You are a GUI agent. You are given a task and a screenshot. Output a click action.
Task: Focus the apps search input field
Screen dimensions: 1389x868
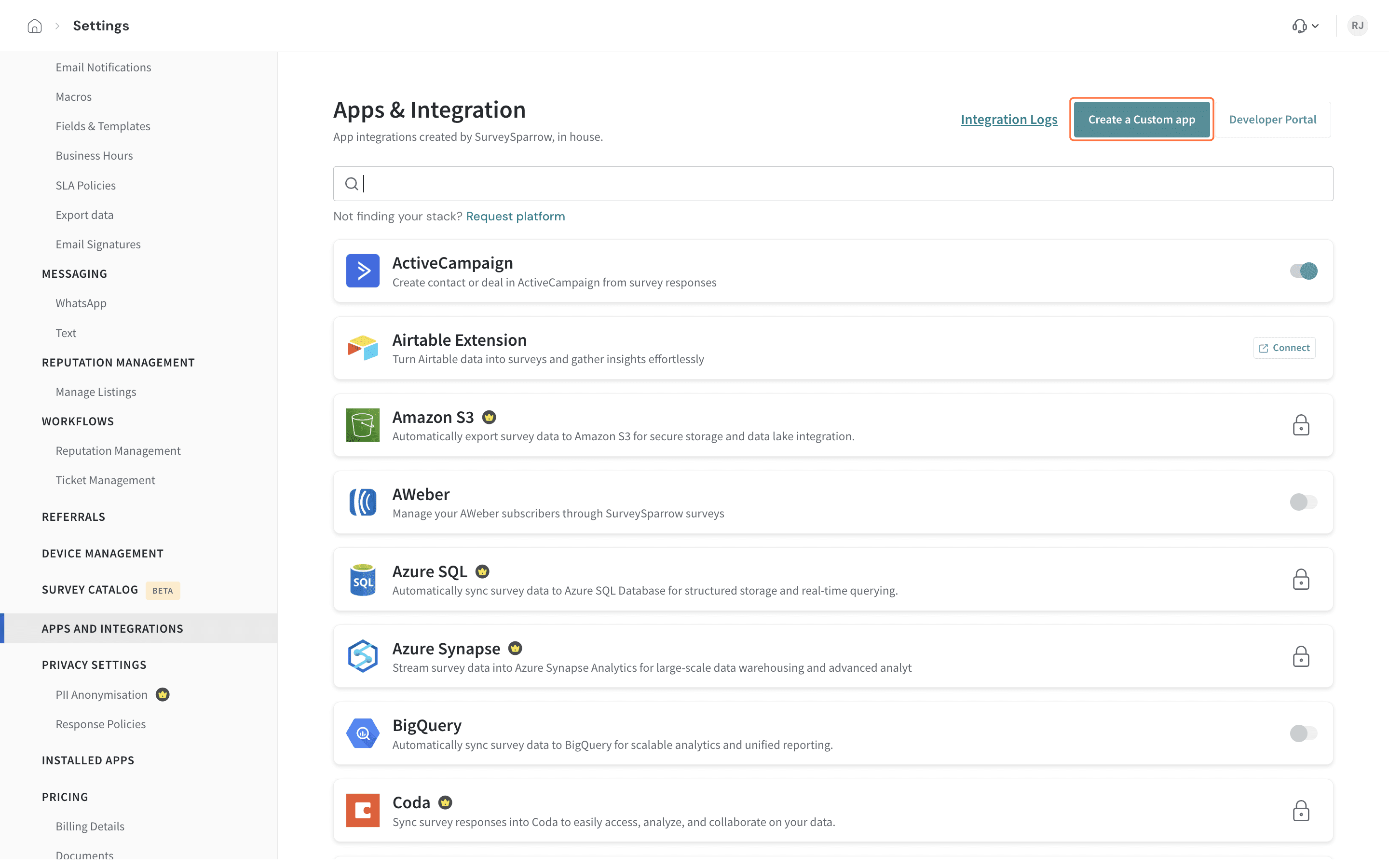pos(833,184)
